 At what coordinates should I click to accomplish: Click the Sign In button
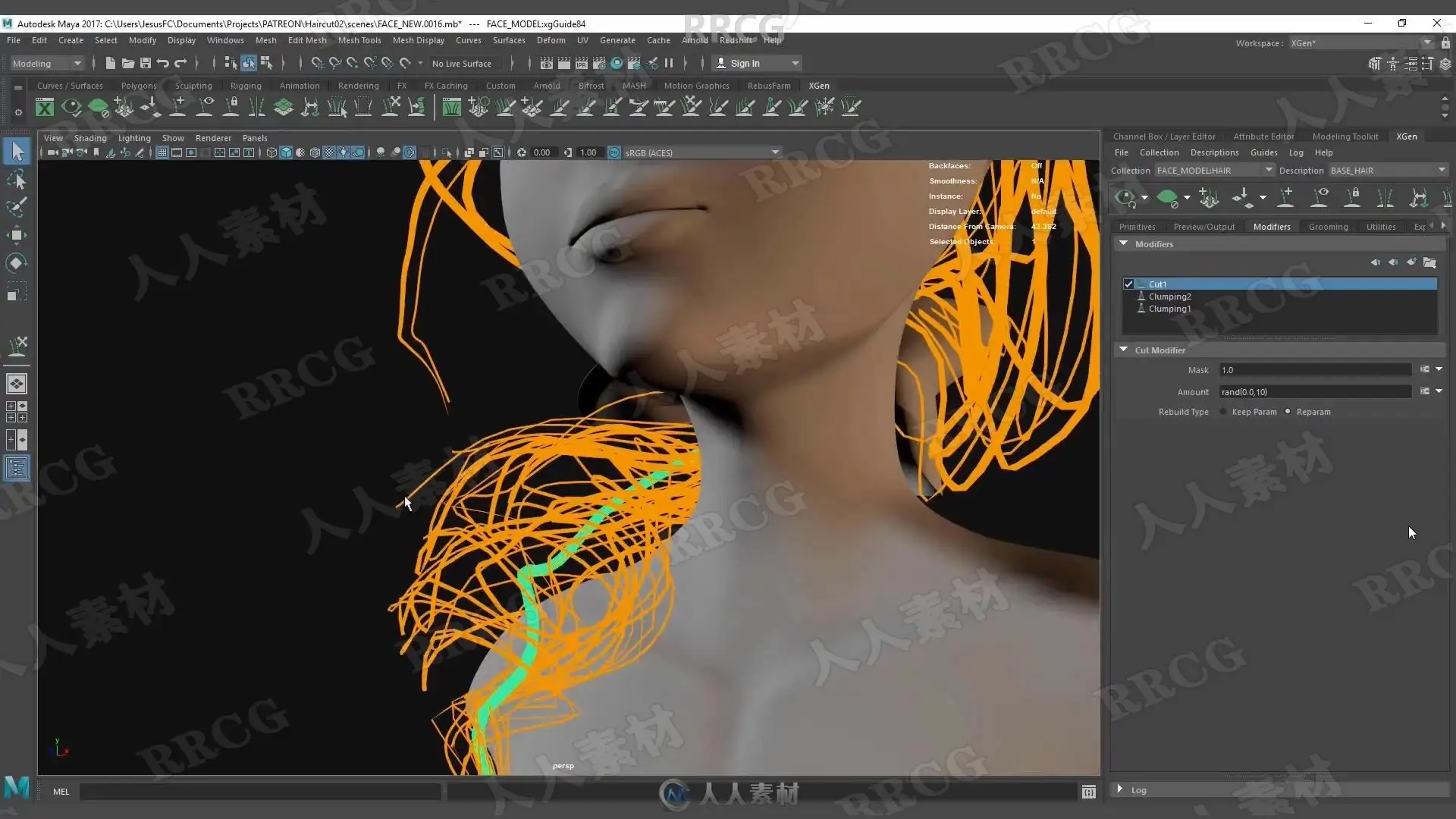click(745, 64)
